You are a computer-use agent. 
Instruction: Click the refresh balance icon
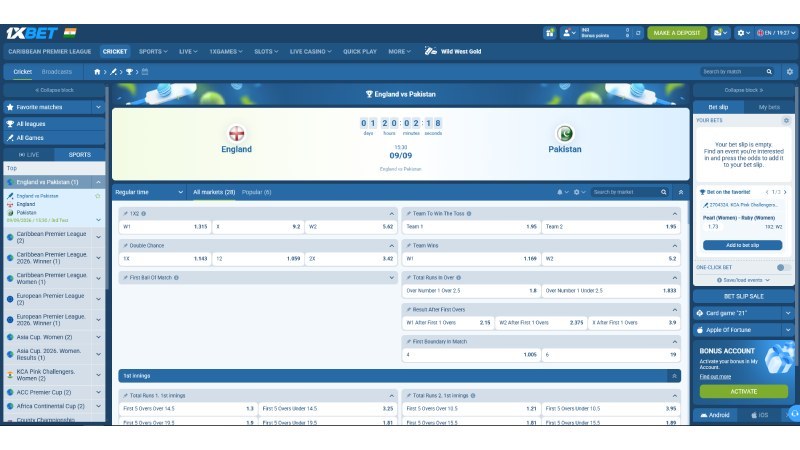pyautogui.click(x=638, y=33)
